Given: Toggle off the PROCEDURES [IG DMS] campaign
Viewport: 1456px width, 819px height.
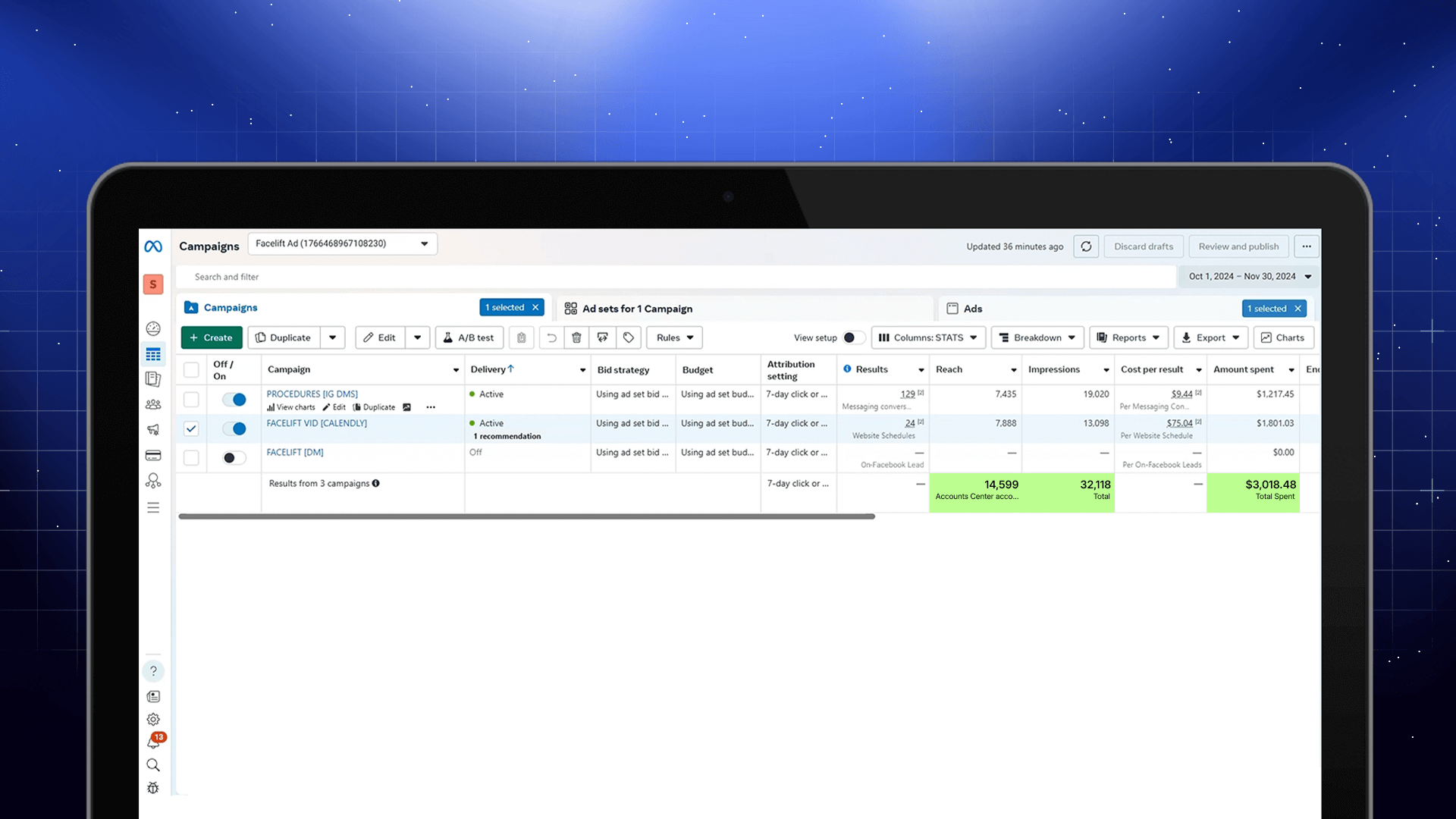Looking at the screenshot, I should click(234, 400).
